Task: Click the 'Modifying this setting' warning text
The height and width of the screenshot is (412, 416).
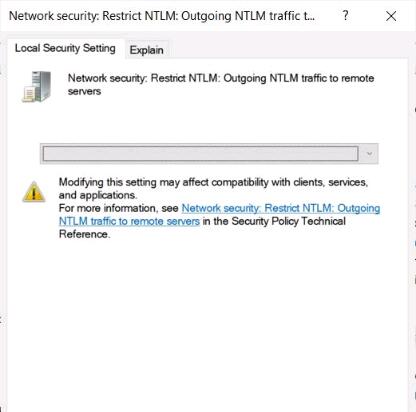Action: [x=213, y=182]
